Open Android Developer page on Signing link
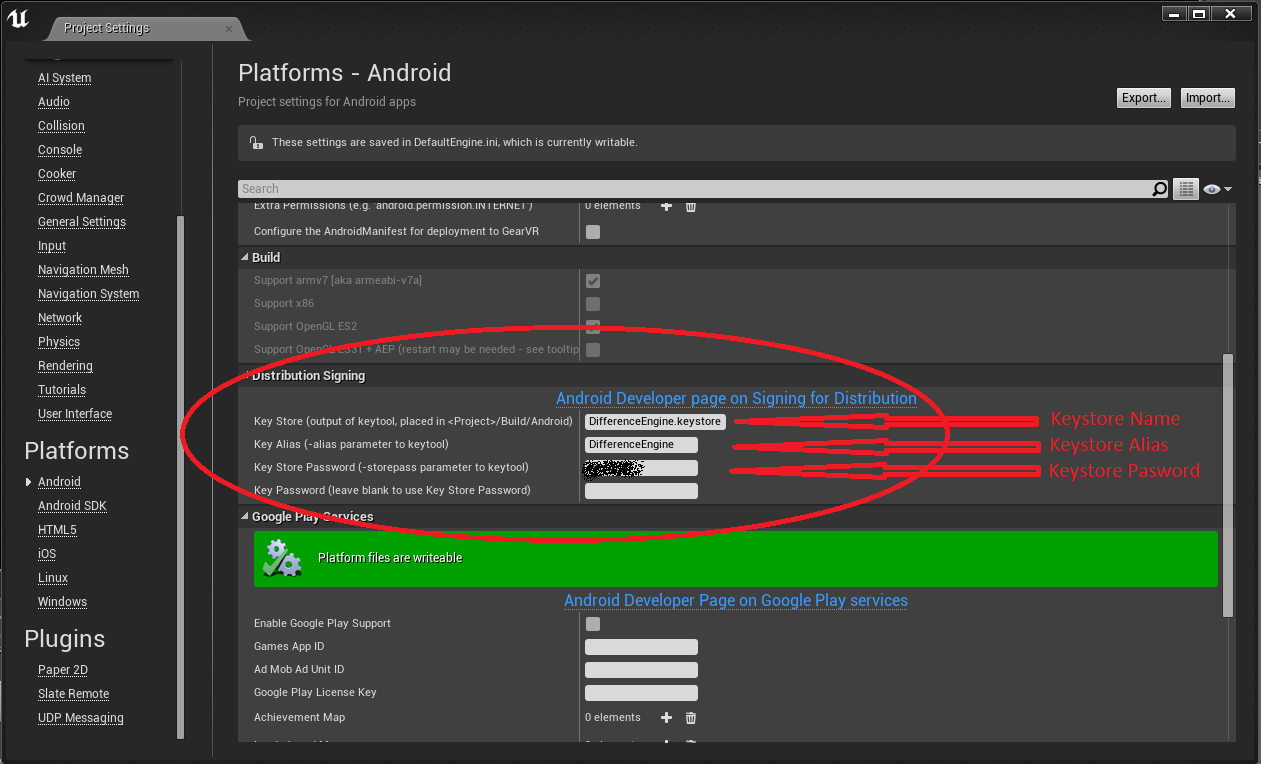1261x764 pixels. coord(736,398)
